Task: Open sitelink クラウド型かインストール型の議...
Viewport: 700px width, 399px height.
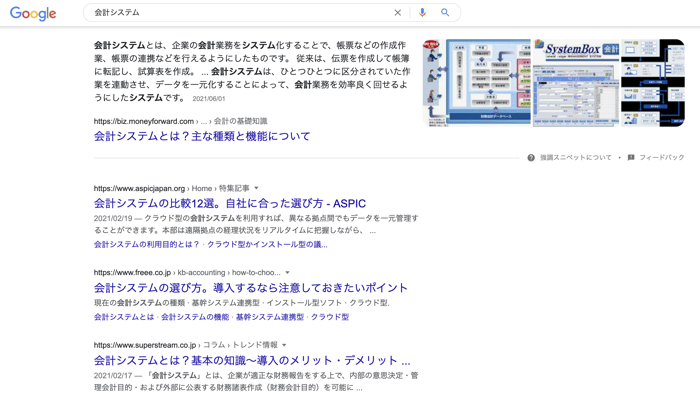Action: point(267,245)
